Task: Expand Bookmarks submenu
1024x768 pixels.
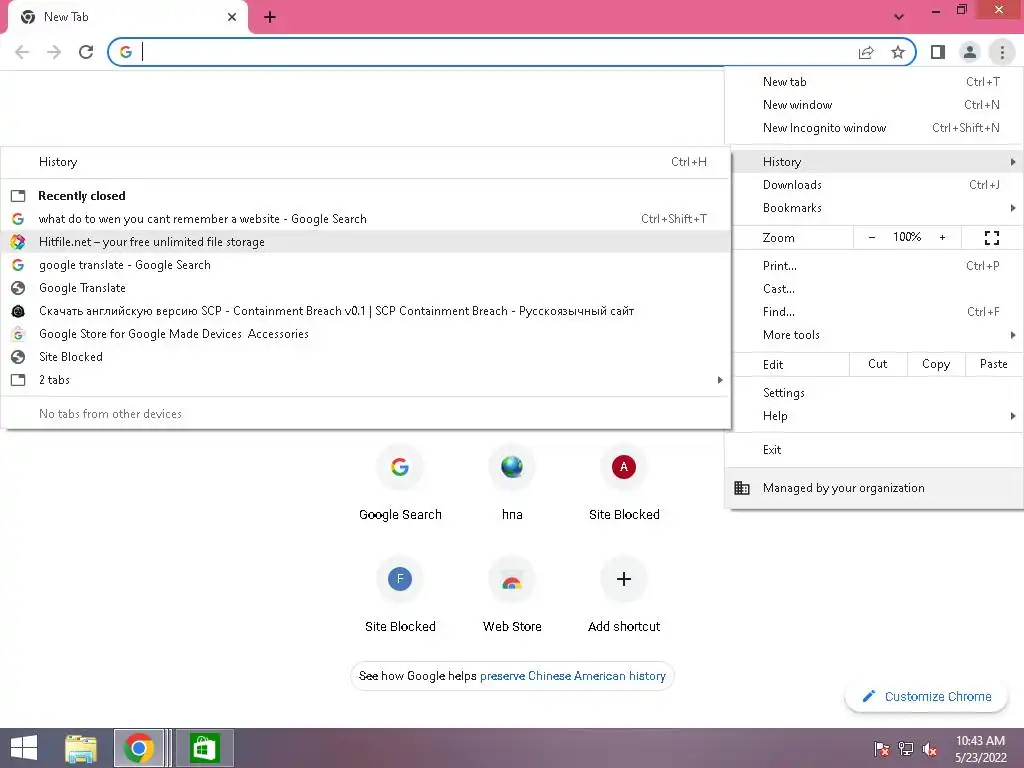Action: tap(874, 208)
